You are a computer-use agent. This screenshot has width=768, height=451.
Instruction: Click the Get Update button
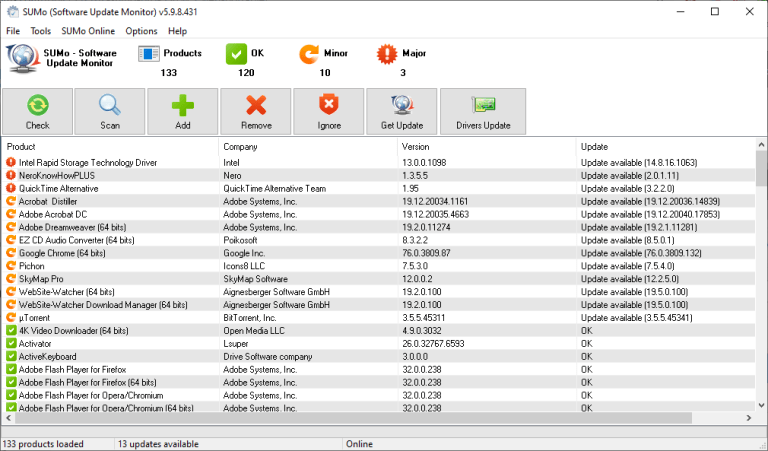click(402, 112)
